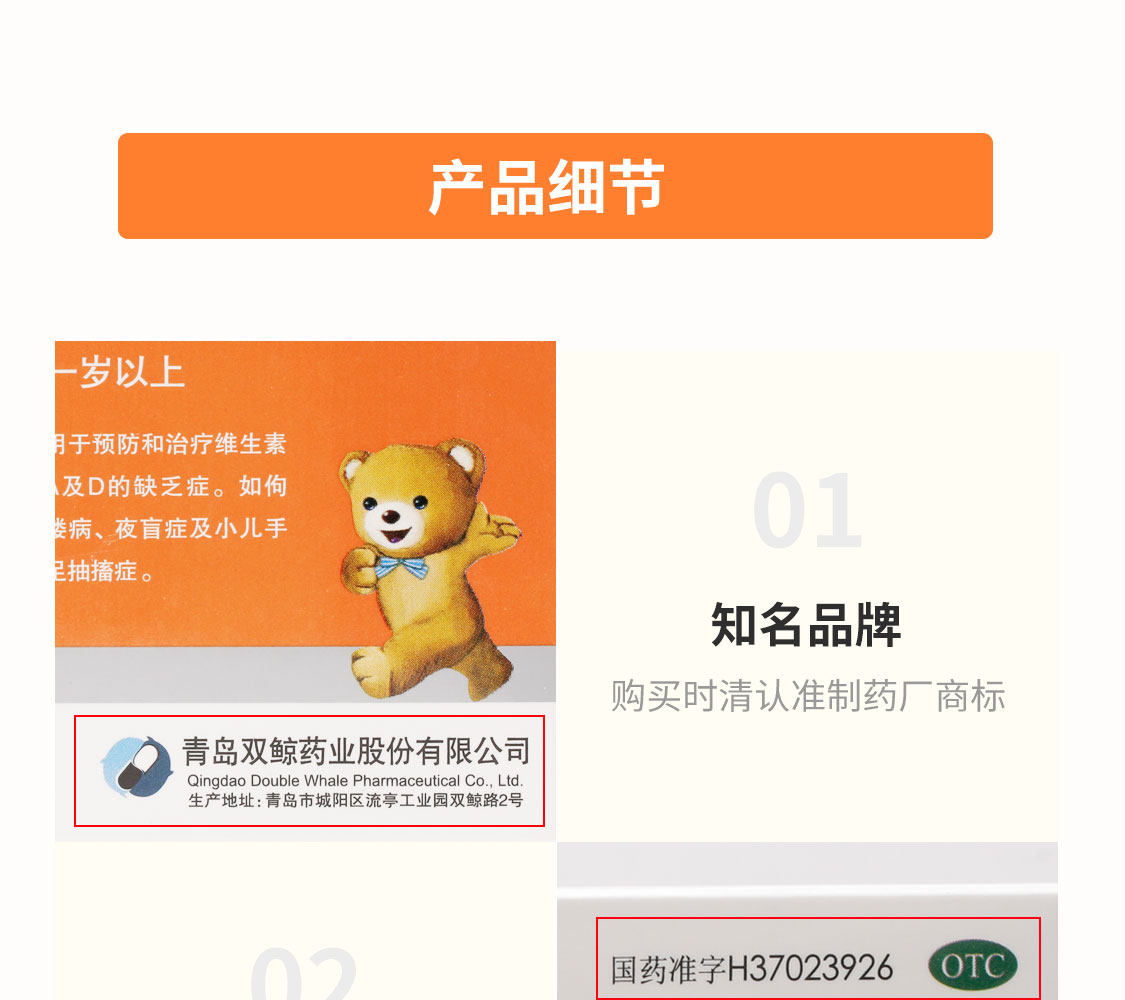
Task: Click the green OTC badge
Action: [x=972, y=966]
